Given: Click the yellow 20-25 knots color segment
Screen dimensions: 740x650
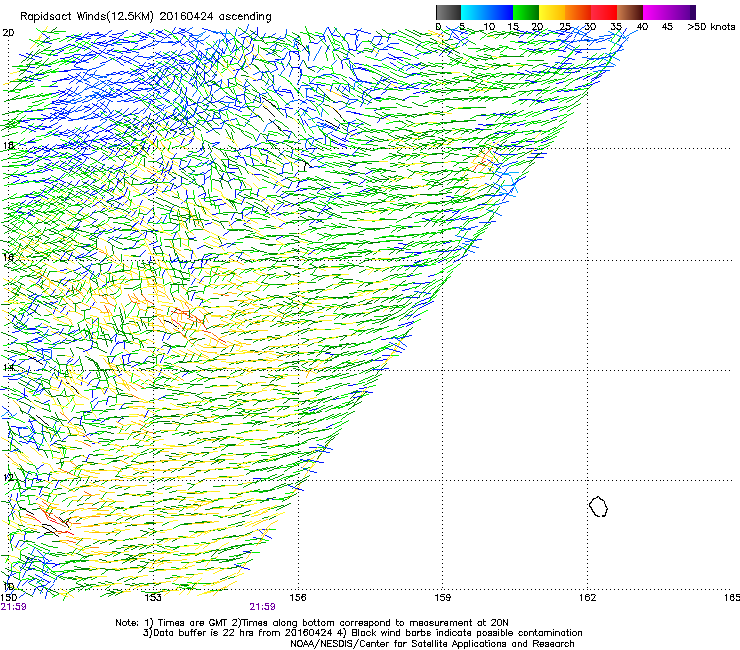Looking at the screenshot, I should pyautogui.click(x=552, y=12).
